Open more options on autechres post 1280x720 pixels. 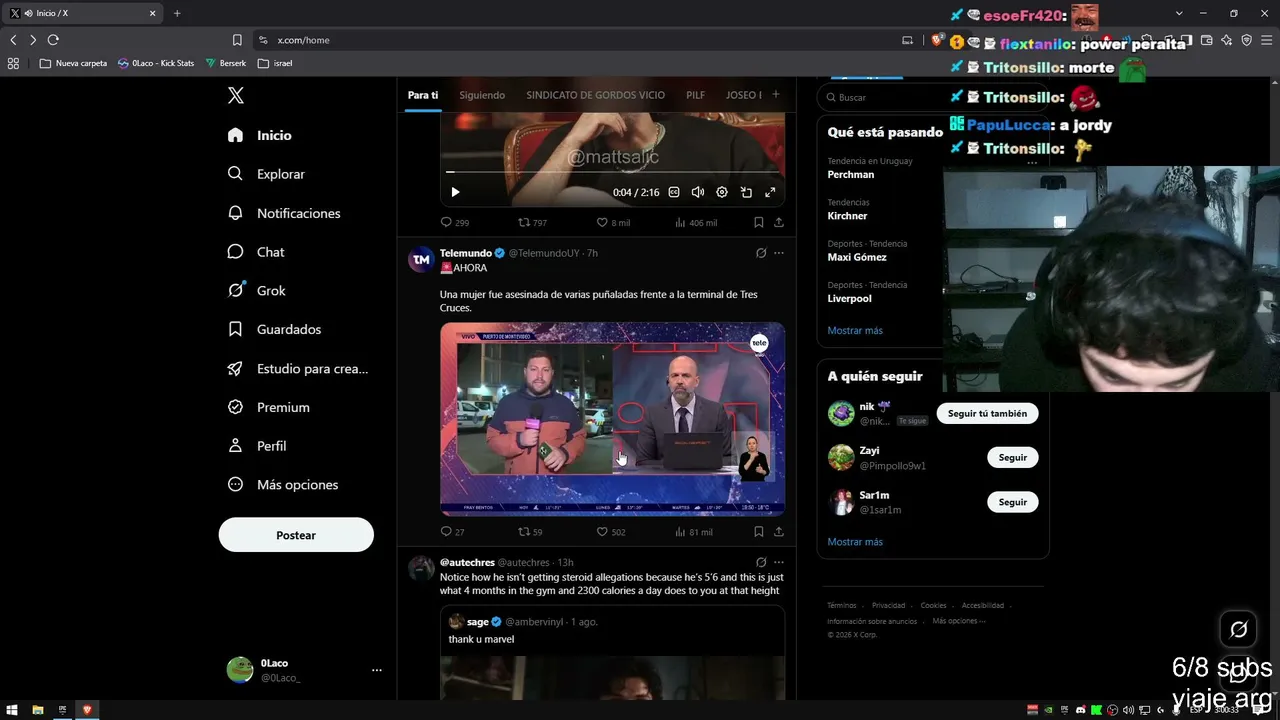pos(779,562)
